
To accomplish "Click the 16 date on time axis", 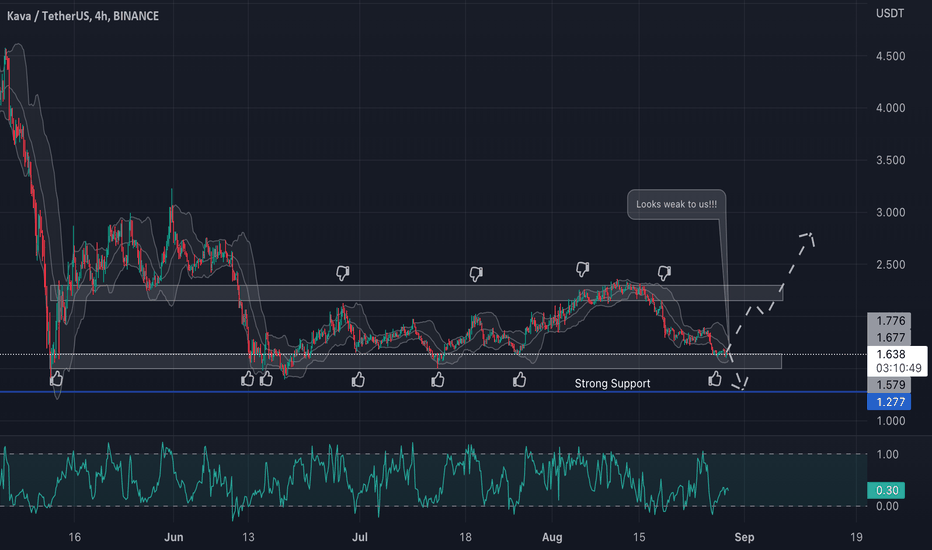I will click(x=74, y=538).
